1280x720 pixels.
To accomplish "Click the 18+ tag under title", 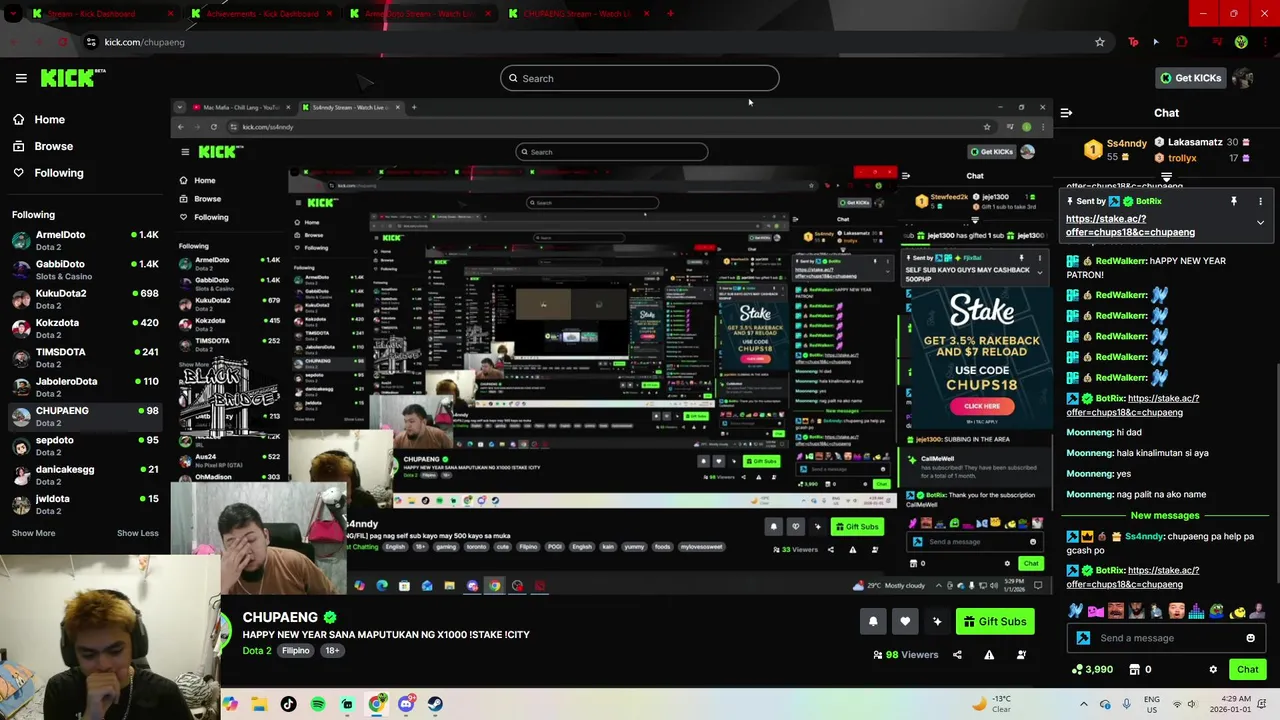I will [332, 650].
